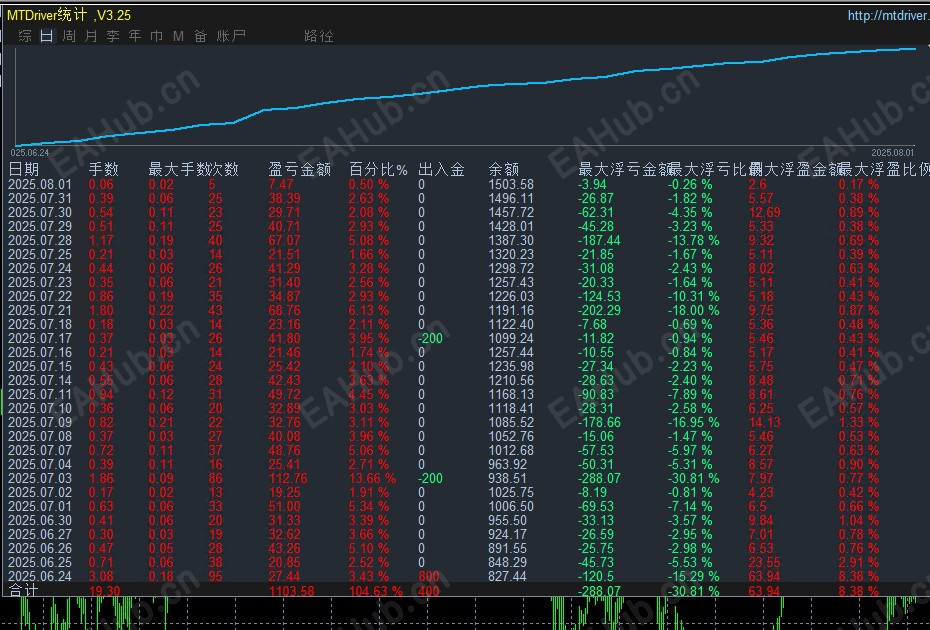Click profit amount 67.07
Screen dimensions: 930x630
(285, 240)
